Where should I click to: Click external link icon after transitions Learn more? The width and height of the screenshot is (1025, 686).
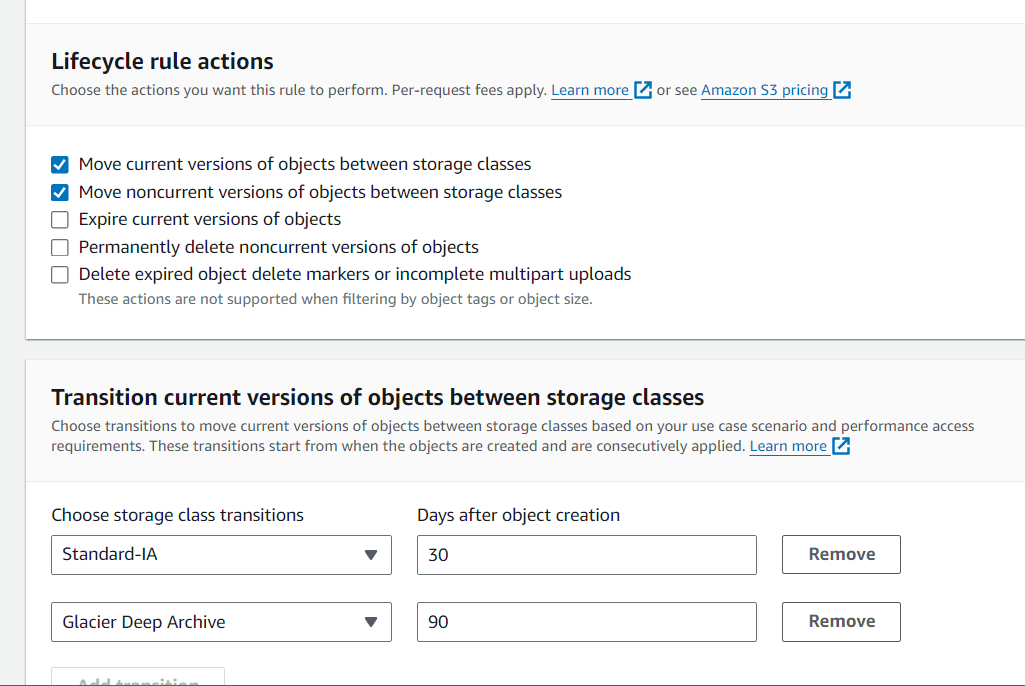(841, 446)
